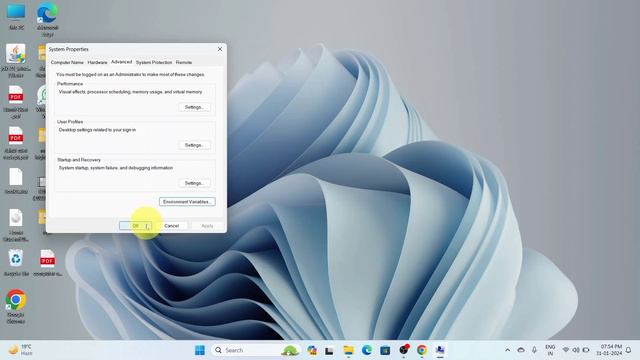Open Microsoft Edge from the taskbar
The height and width of the screenshot is (360, 640).
click(367, 350)
